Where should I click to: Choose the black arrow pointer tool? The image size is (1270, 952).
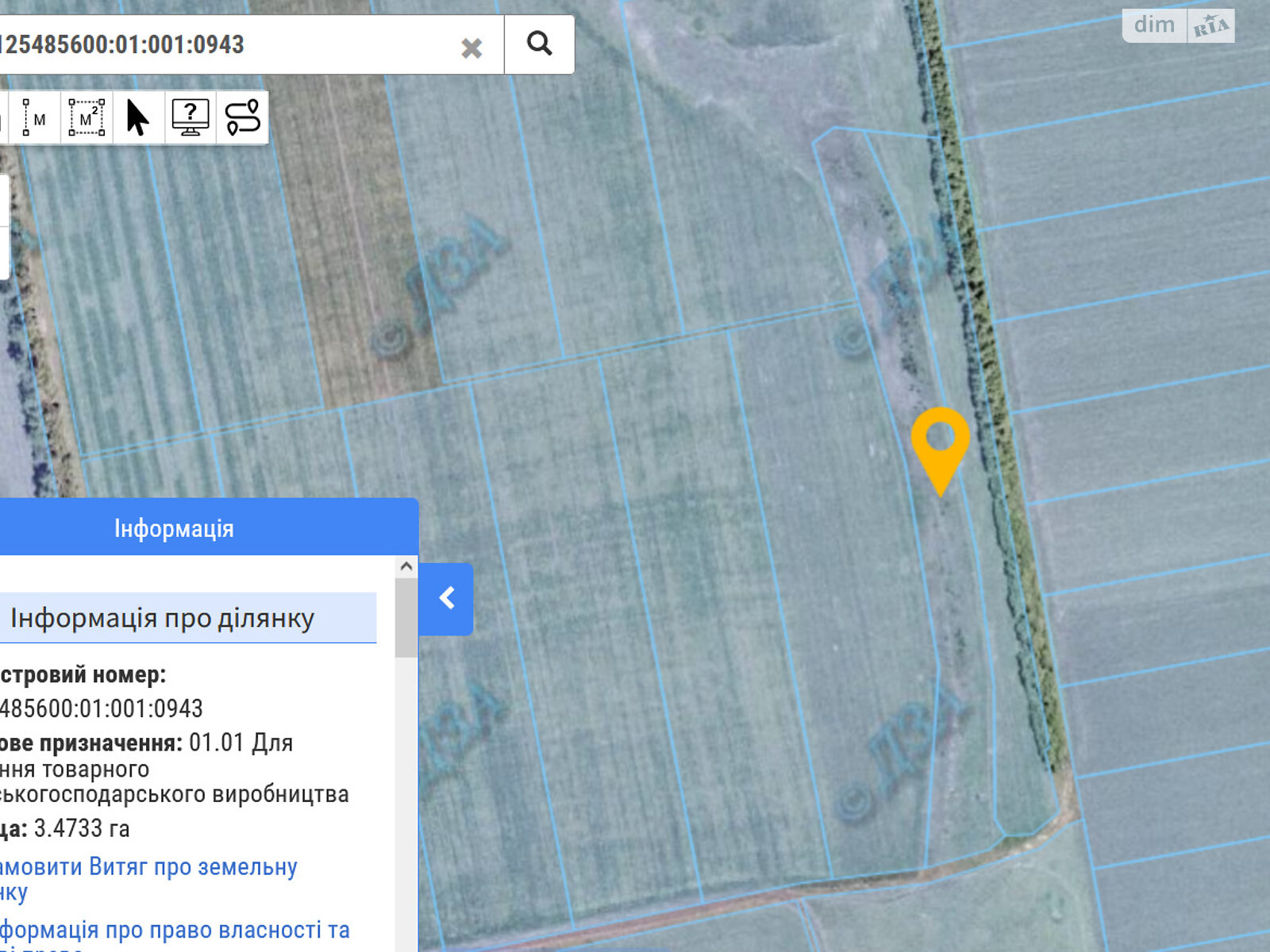pyautogui.click(x=138, y=118)
